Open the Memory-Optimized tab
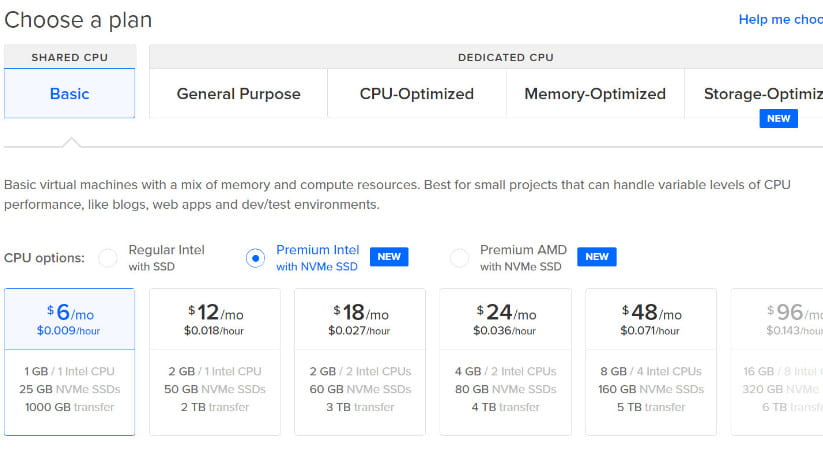This screenshot has height=455, width=823. point(594,94)
